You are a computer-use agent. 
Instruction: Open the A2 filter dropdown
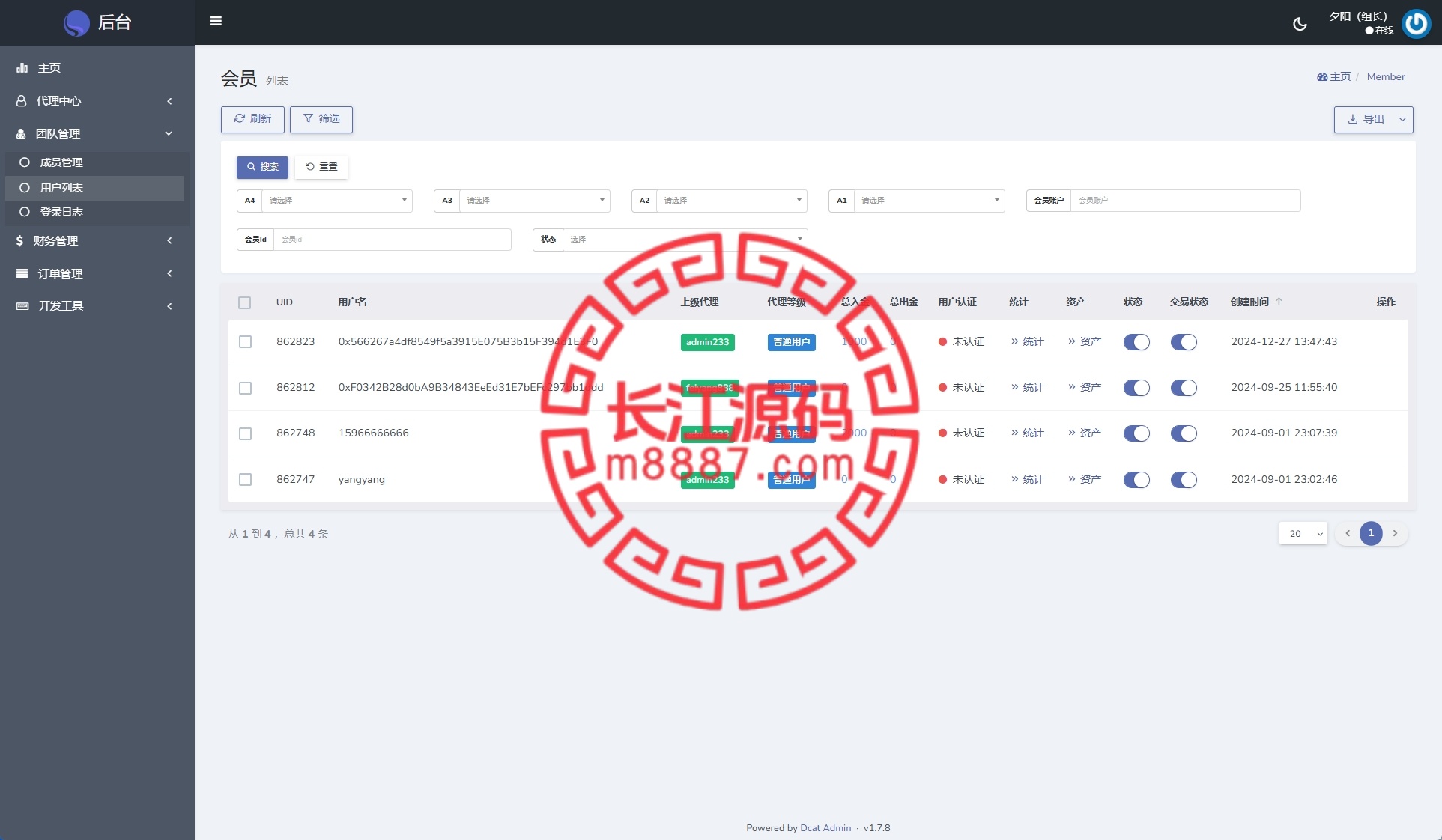tap(732, 201)
